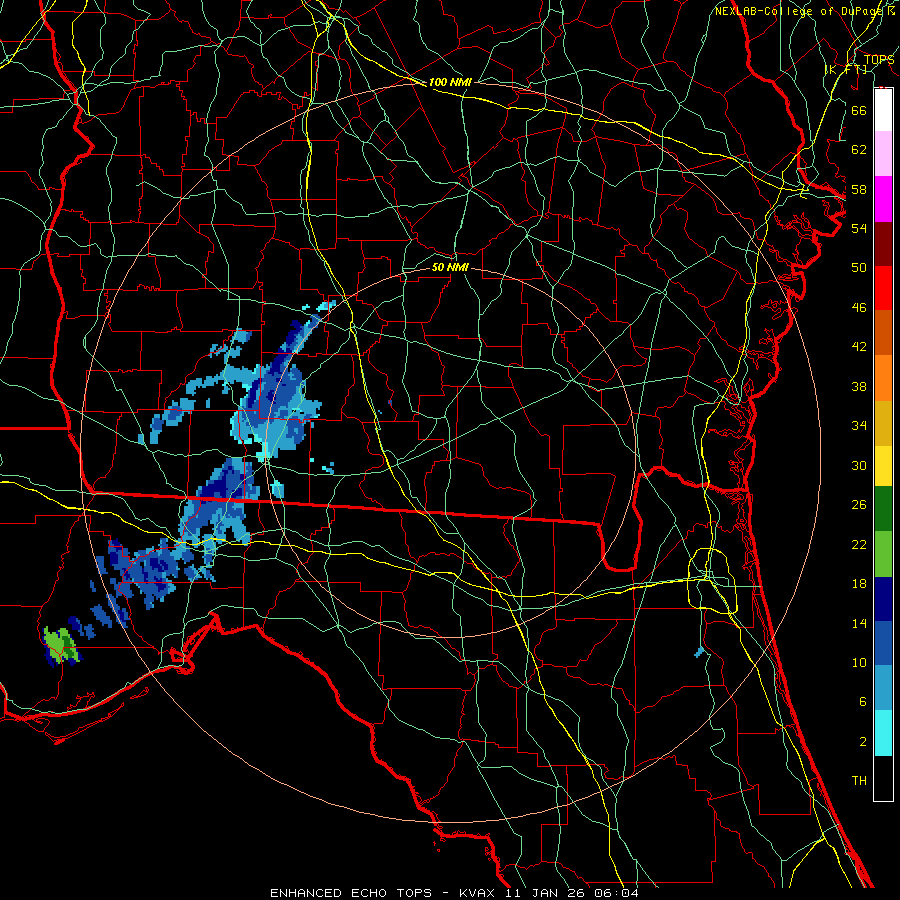Click the '2' legend value label
Viewport: 900px width, 900px height.
point(862,742)
